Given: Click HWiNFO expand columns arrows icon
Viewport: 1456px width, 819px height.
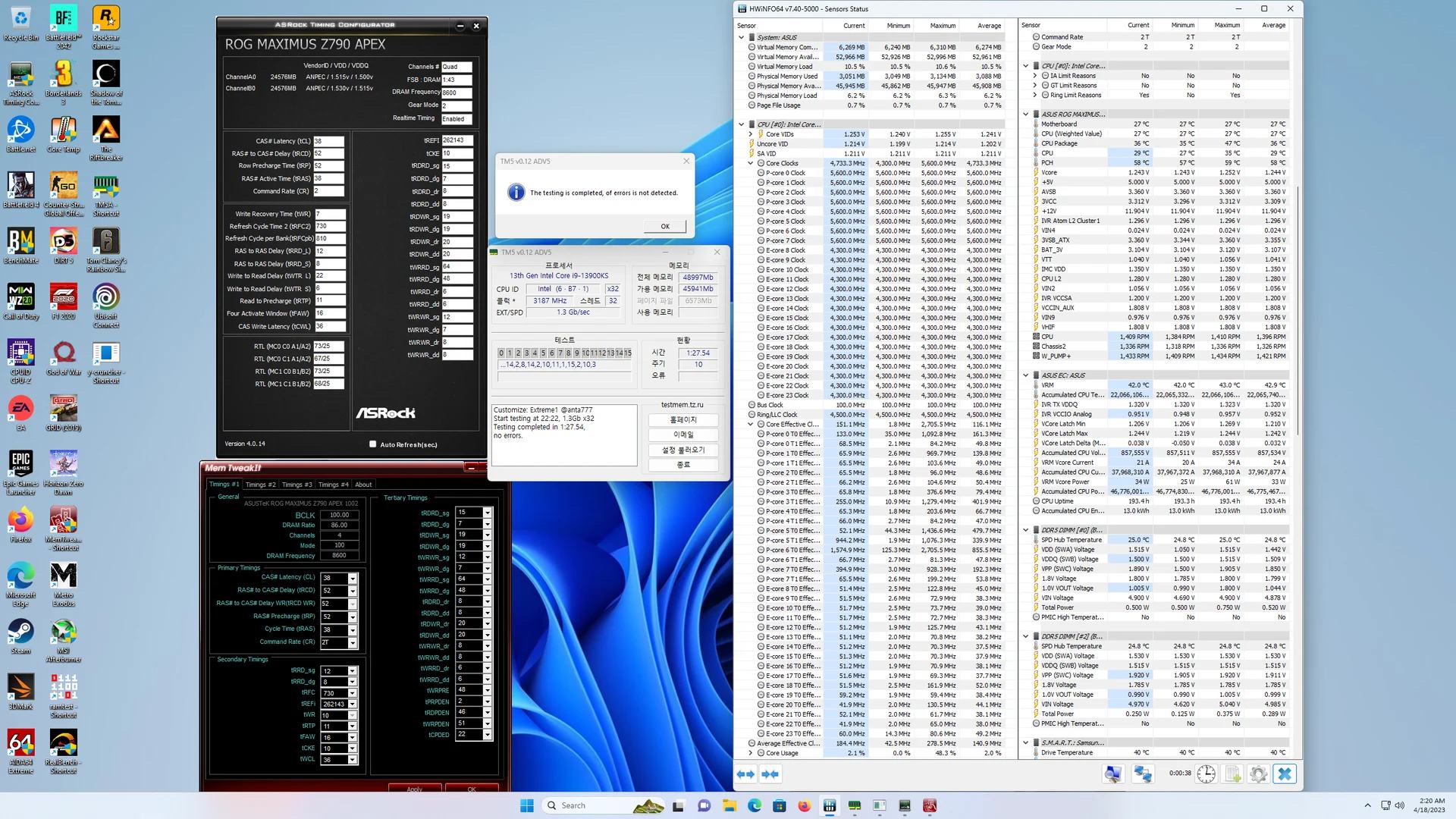Looking at the screenshot, I should (745, 774).
